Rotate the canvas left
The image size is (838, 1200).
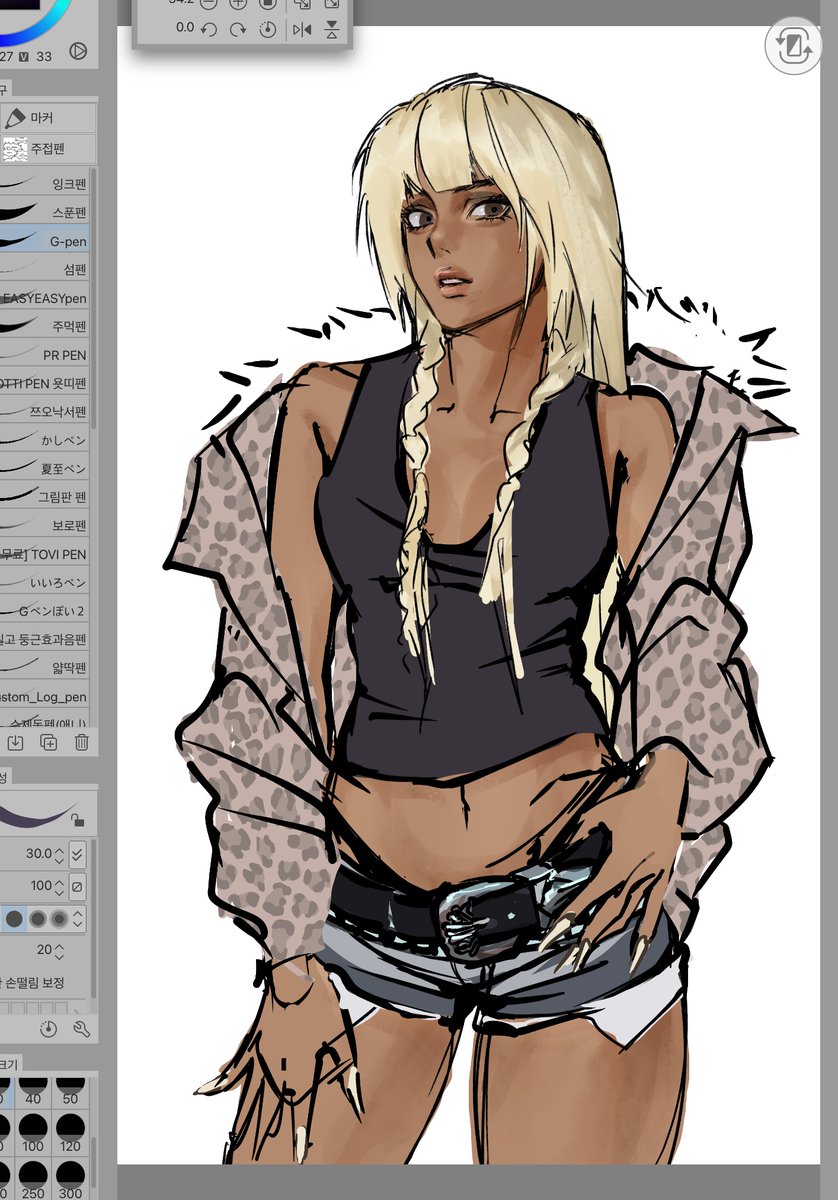pos(209,29)
